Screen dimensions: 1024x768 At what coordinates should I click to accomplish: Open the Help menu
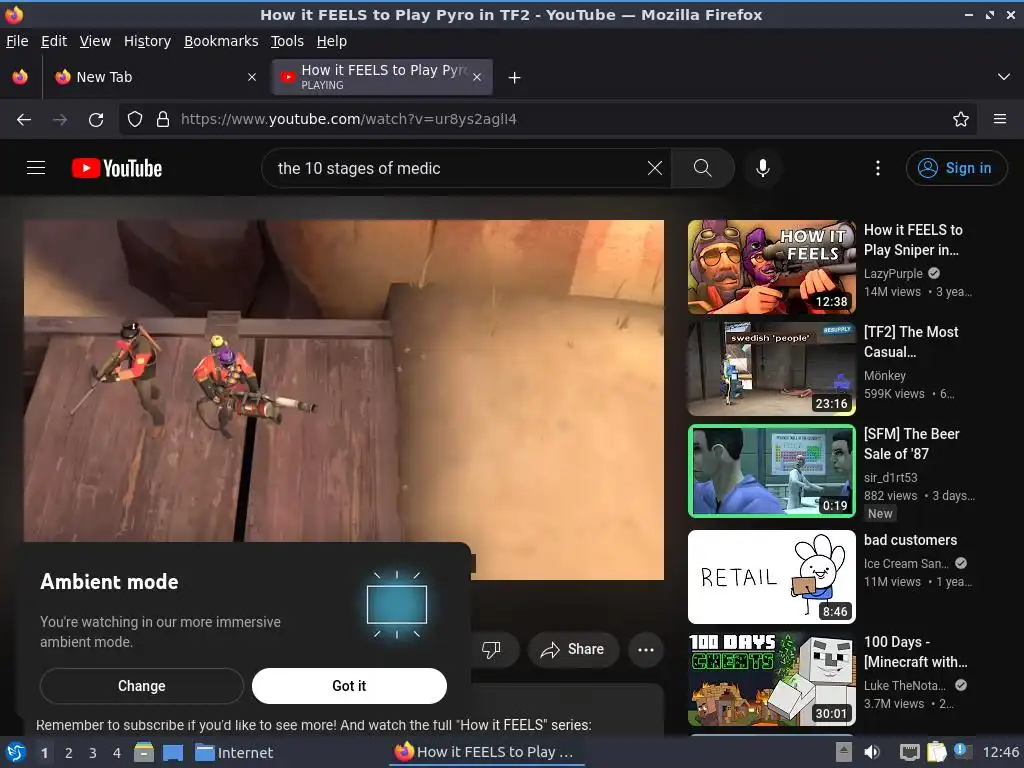[x=332, y=41]
